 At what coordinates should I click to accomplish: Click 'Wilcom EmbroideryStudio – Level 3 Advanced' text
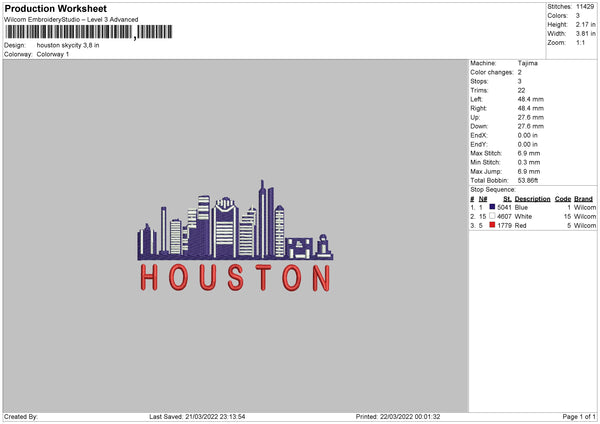pos(71,20)
